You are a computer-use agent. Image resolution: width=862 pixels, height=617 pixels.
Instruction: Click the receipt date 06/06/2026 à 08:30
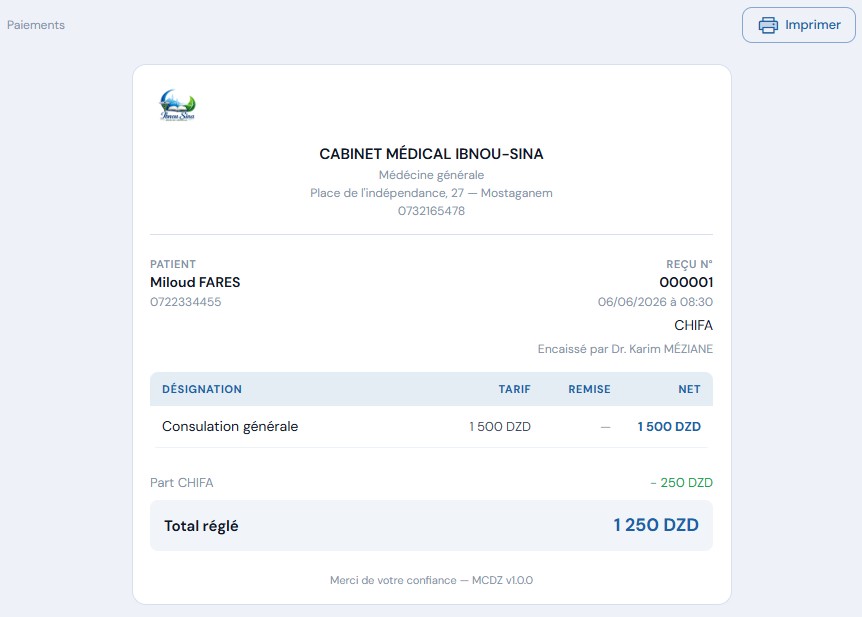click(x=655, y=302)
